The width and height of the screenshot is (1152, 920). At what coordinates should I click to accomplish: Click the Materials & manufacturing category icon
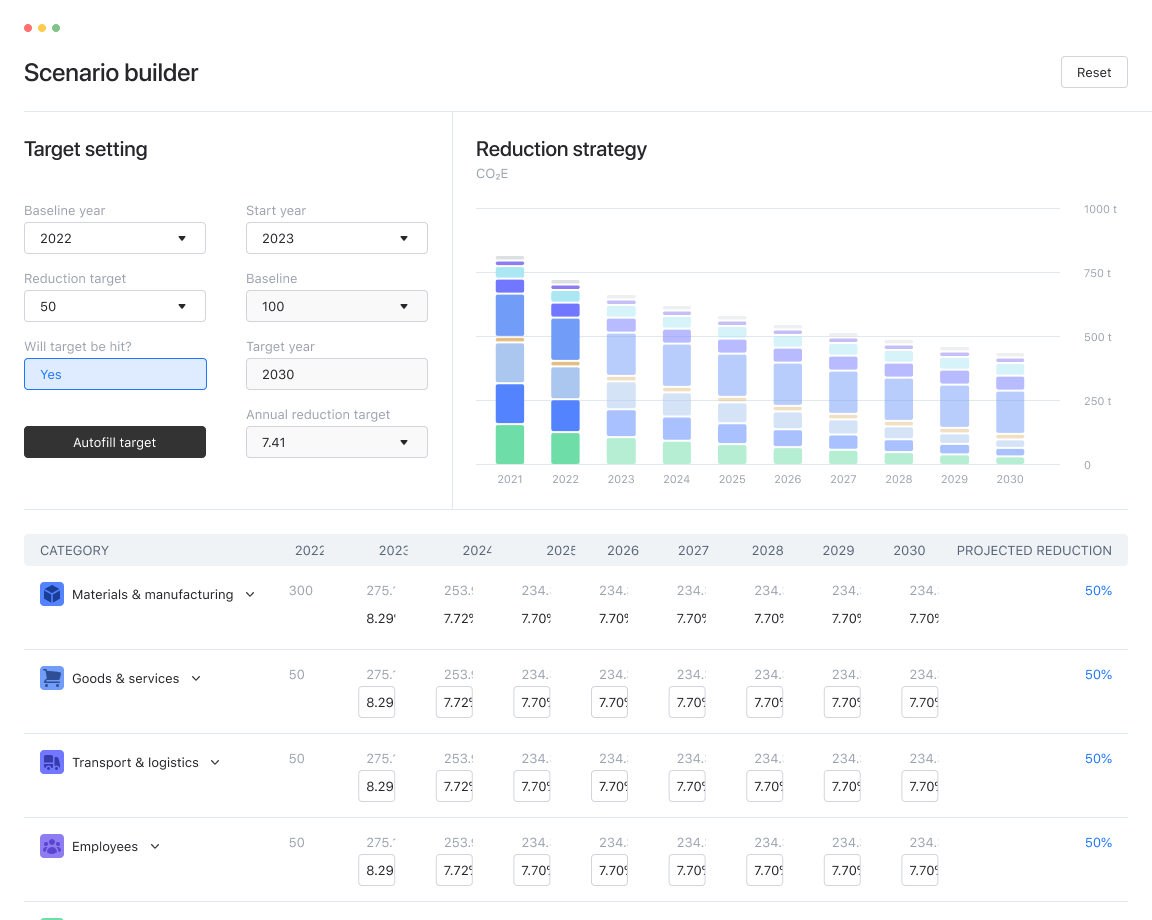click(x=52, y=593)
